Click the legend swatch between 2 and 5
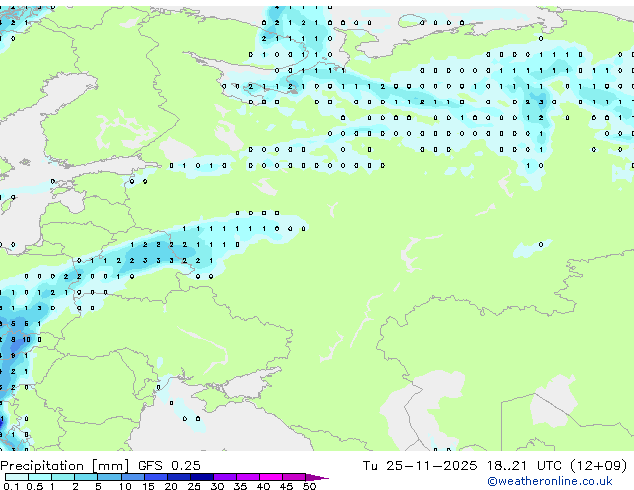The height and width of the screenshot is (490, 634). click(86, 477)
